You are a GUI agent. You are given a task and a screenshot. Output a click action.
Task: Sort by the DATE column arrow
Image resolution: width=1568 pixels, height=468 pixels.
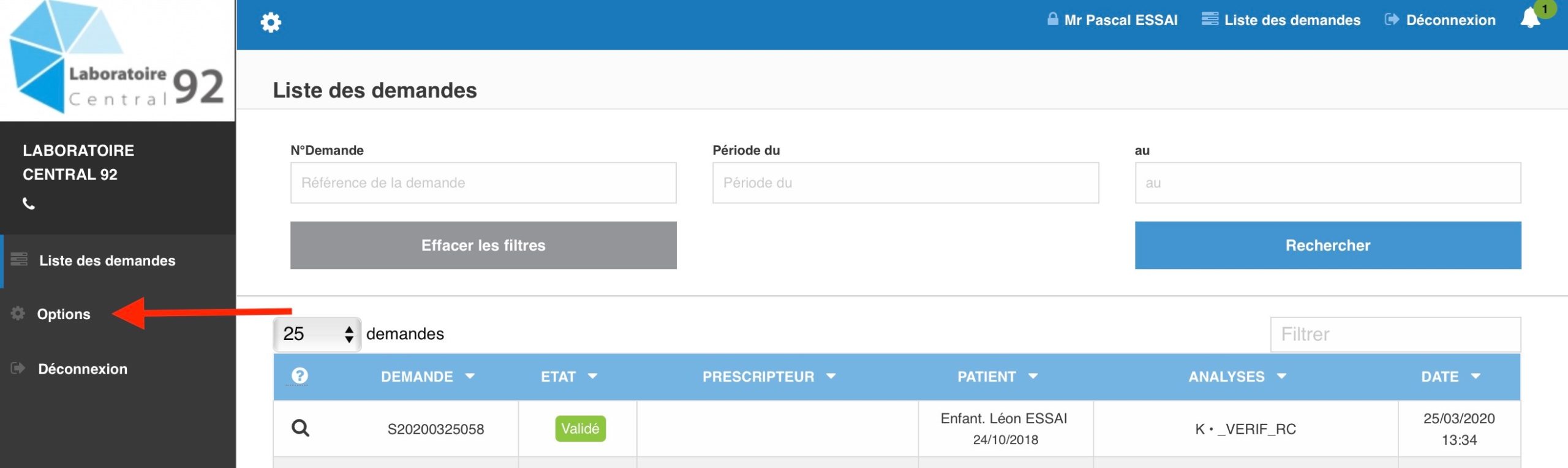point(1476,376)
